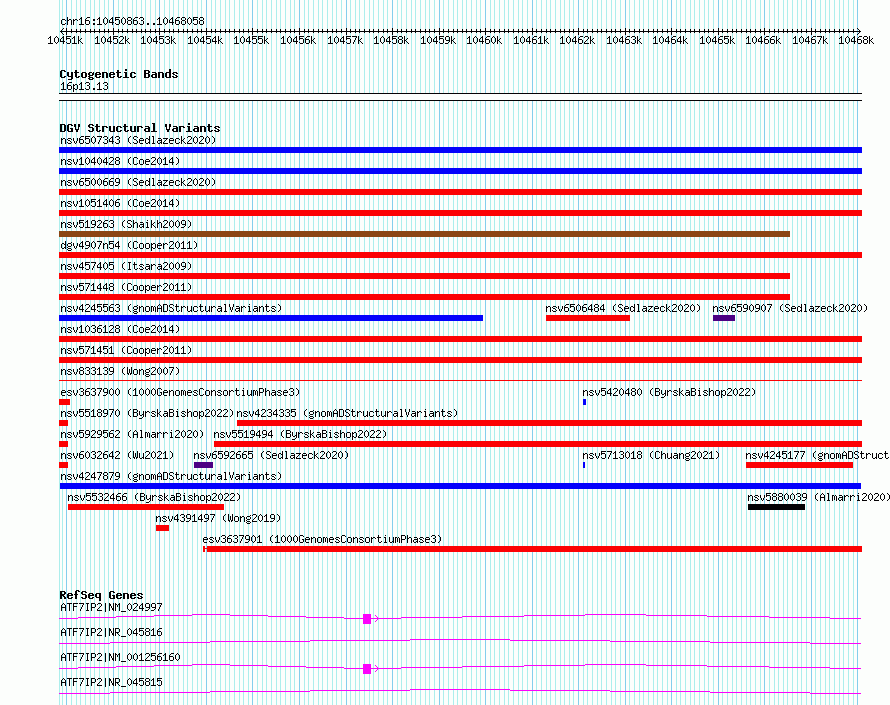Open nsv4234335 (gnomADStructuralVariants) label
The height and width of the screenshot is (705, 890).
click(x=347, y=413)
